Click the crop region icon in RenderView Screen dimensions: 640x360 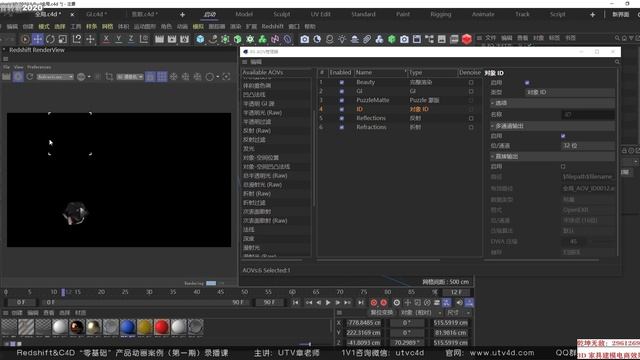109,77
